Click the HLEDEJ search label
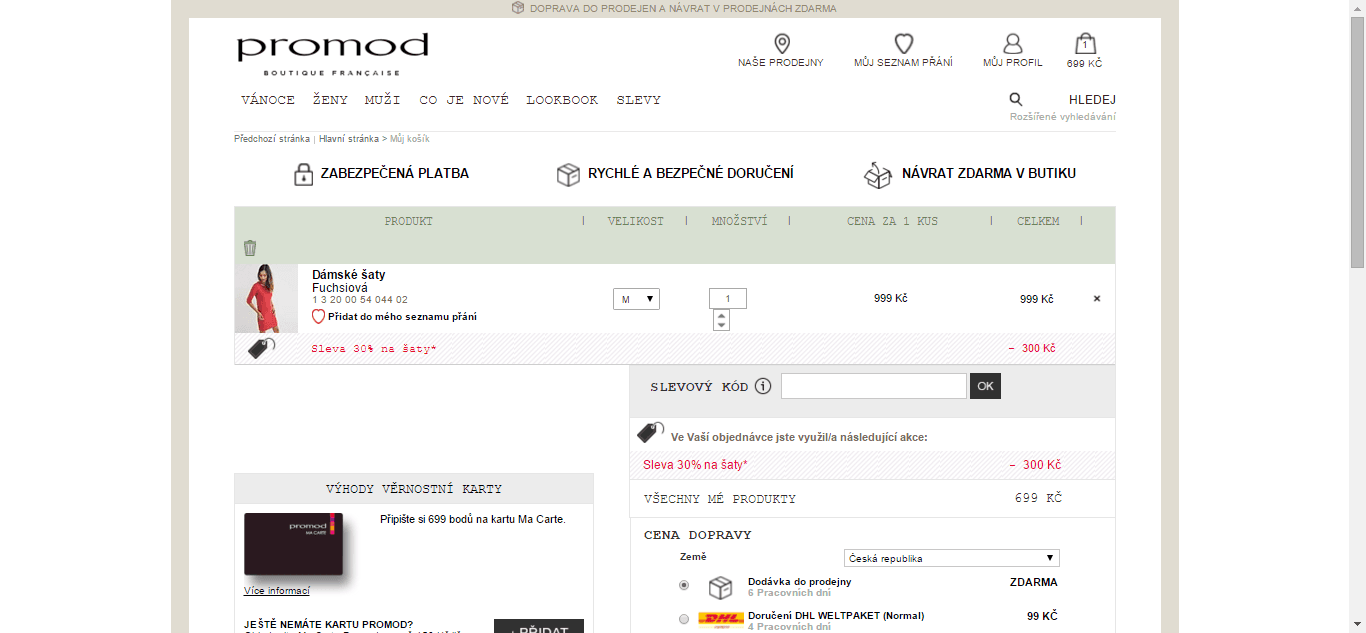This screenshot has width=1366, height=633. click(1092, 100)
